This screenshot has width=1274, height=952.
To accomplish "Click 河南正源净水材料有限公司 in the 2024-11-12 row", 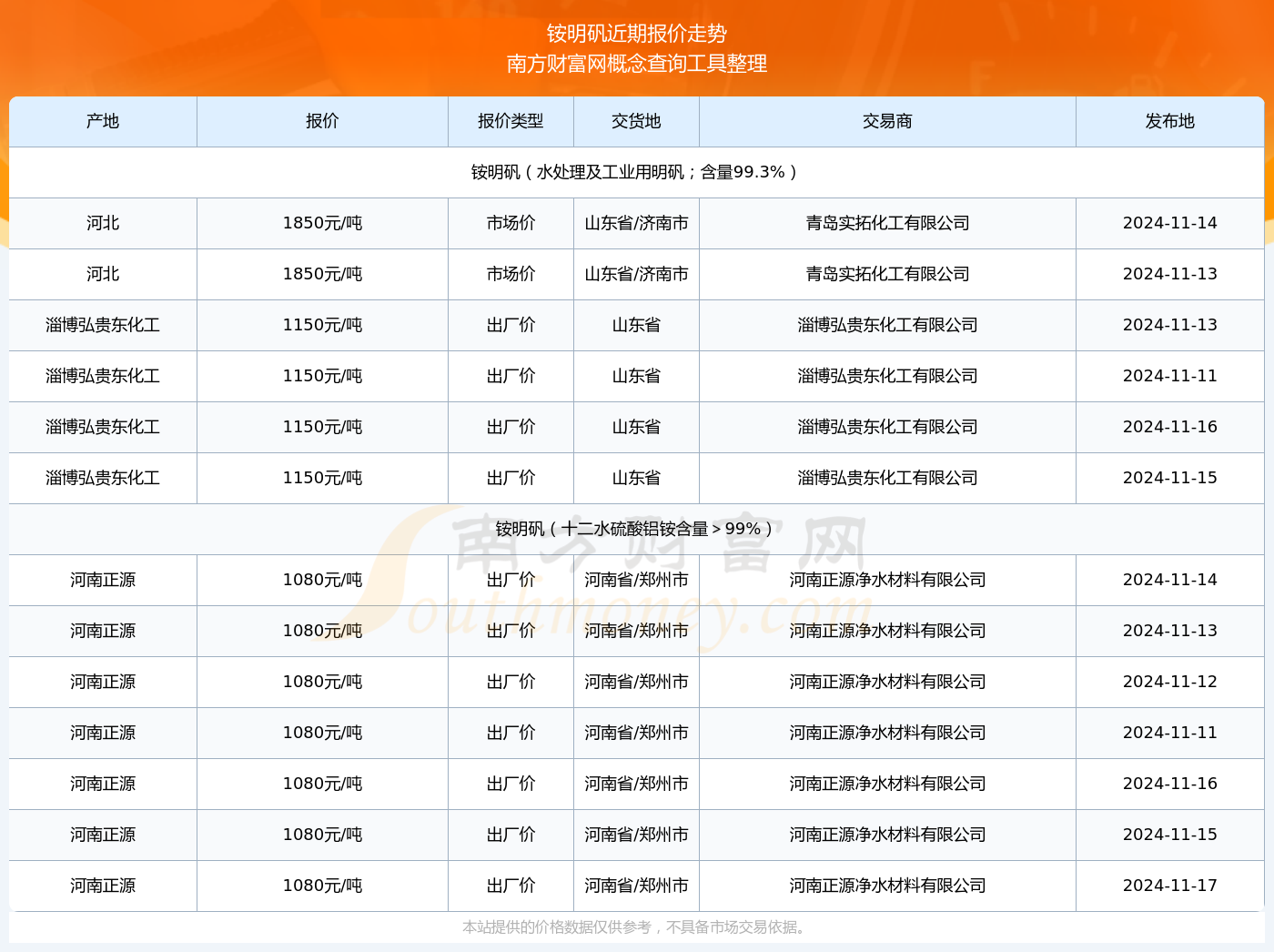I will click(887, 682).
